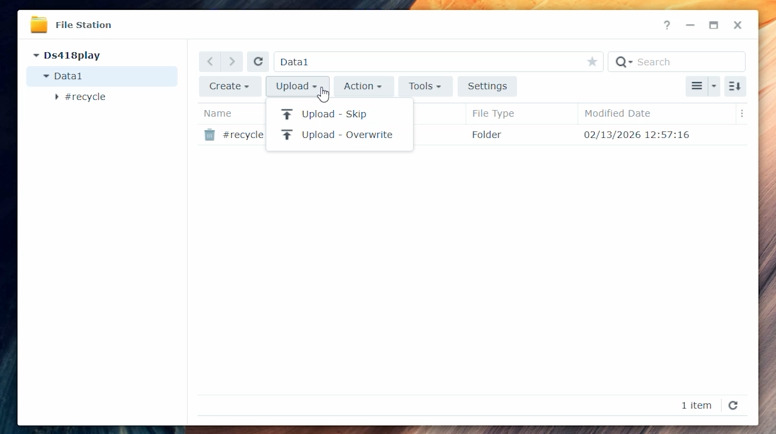
Task: Click the 1 item status text
Action: [696, 405]
